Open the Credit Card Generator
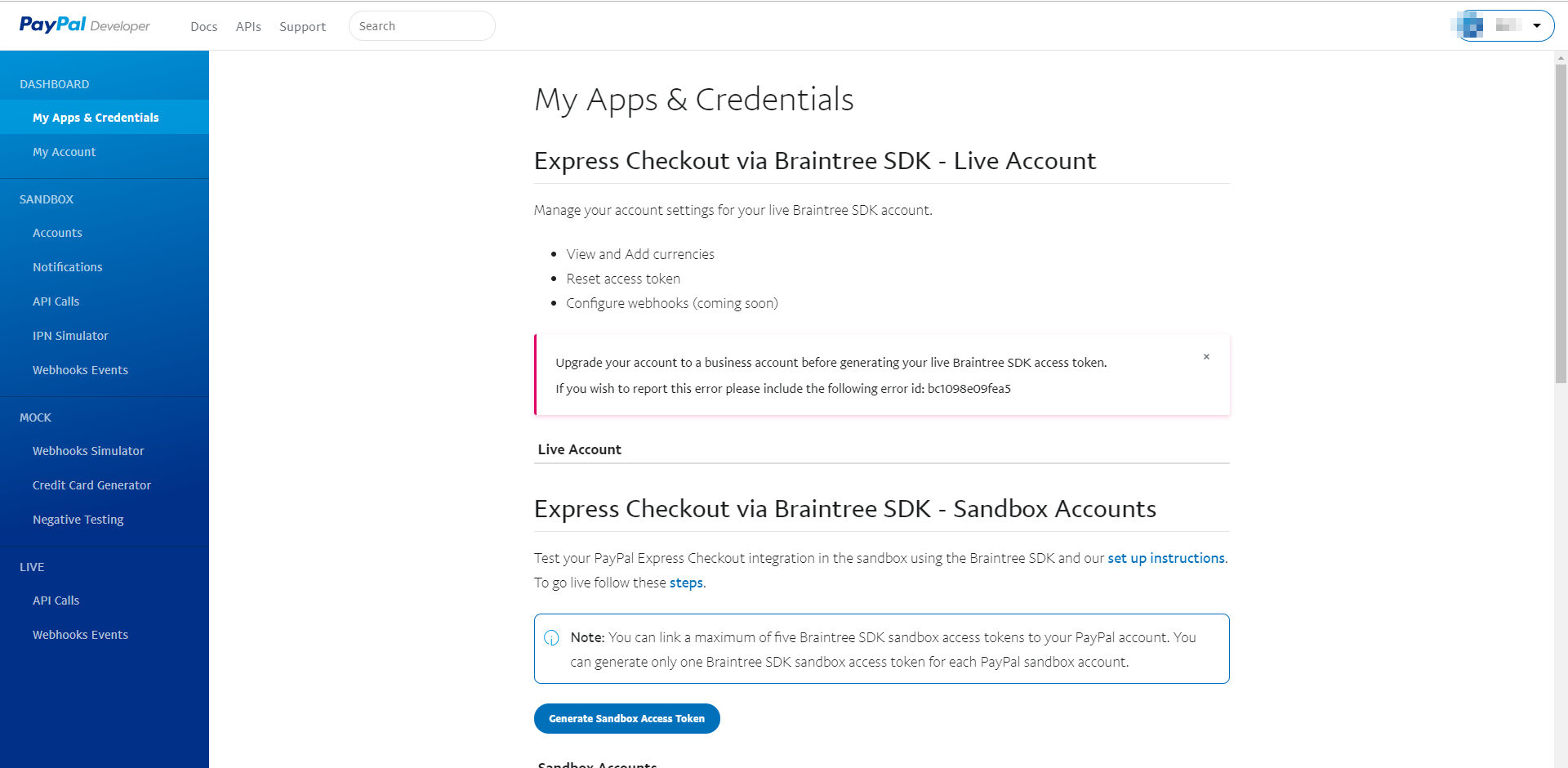The image size is (1568, 768). coord(91,485)
